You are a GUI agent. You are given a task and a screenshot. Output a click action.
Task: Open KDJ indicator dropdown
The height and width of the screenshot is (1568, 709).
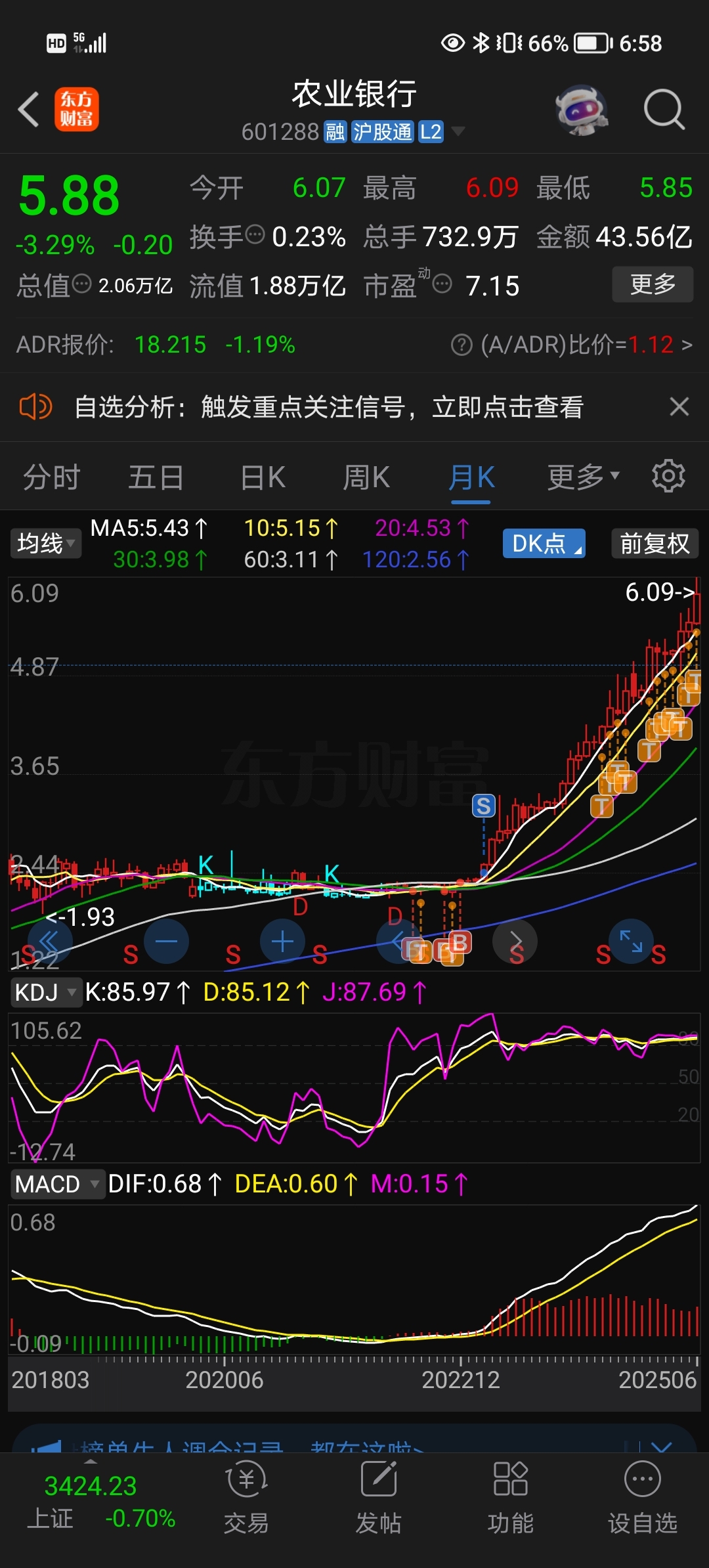click(46, 992)
